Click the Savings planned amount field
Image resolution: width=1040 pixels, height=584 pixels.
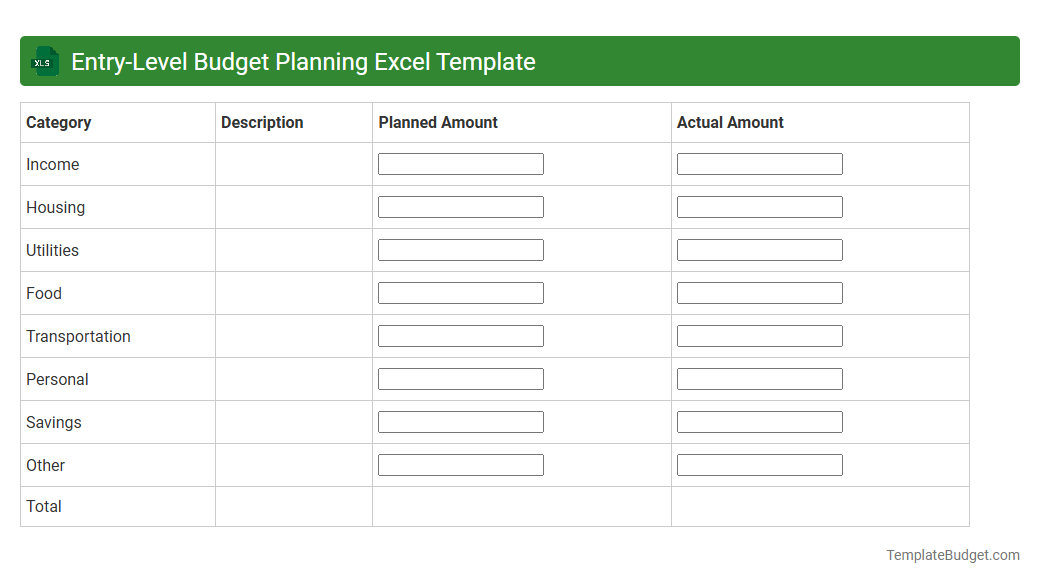pos(460,421)
